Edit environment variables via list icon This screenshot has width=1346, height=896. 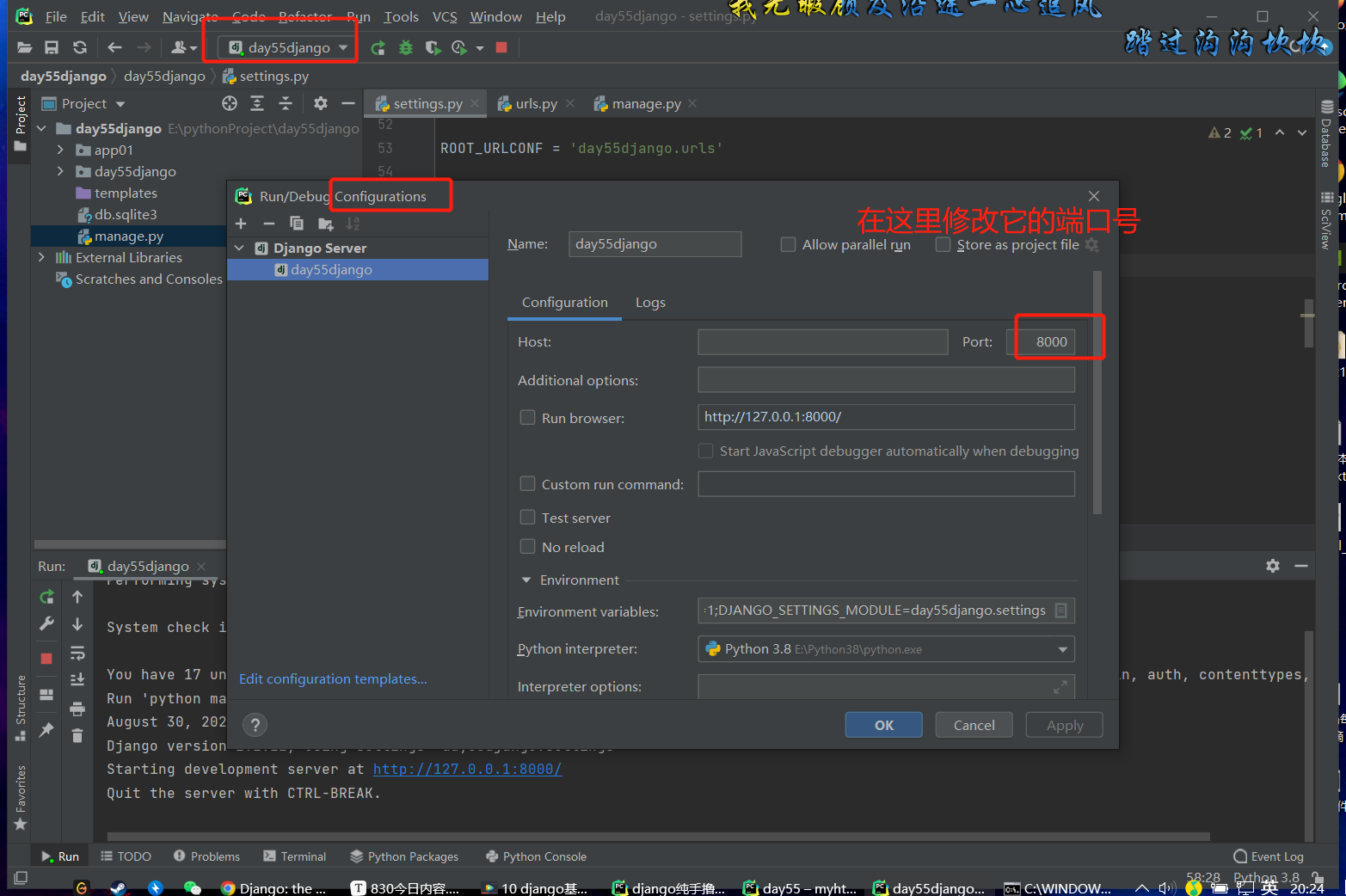pos(1061,611)
